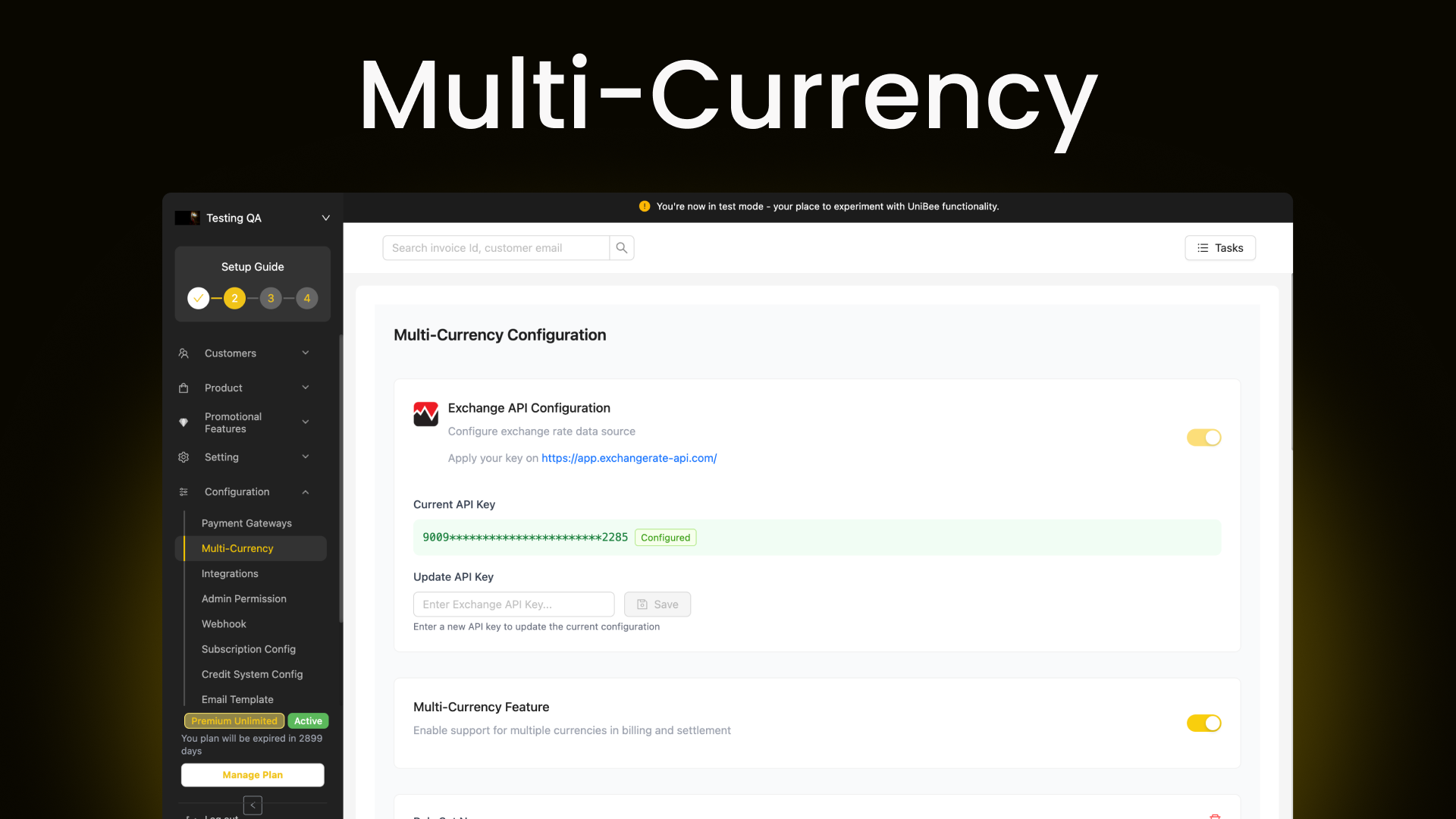
Task: Click the search magnifier icon
Action: pyautogui.click(x=621, y=247)
